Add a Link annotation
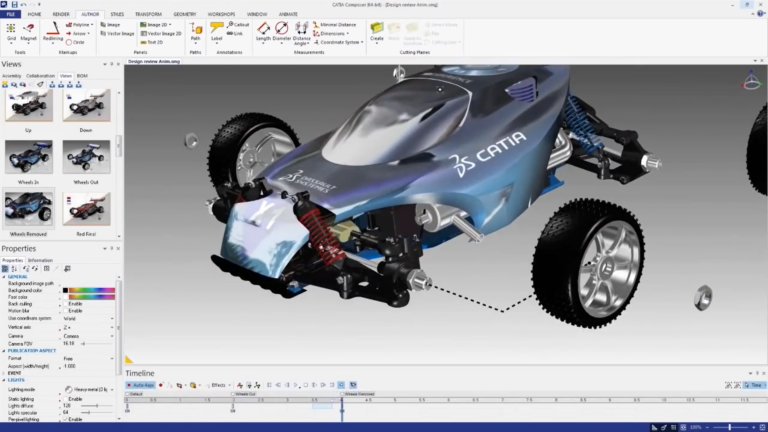This screenshot has height=432, width=768. click(235, 33)
